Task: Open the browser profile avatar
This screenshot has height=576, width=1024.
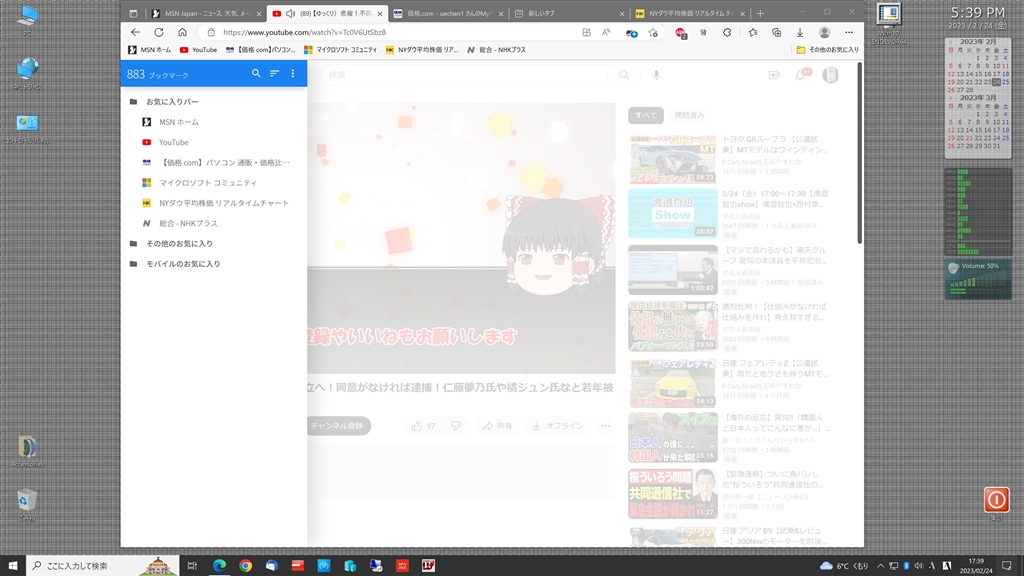Action: (x=824, y=33)
